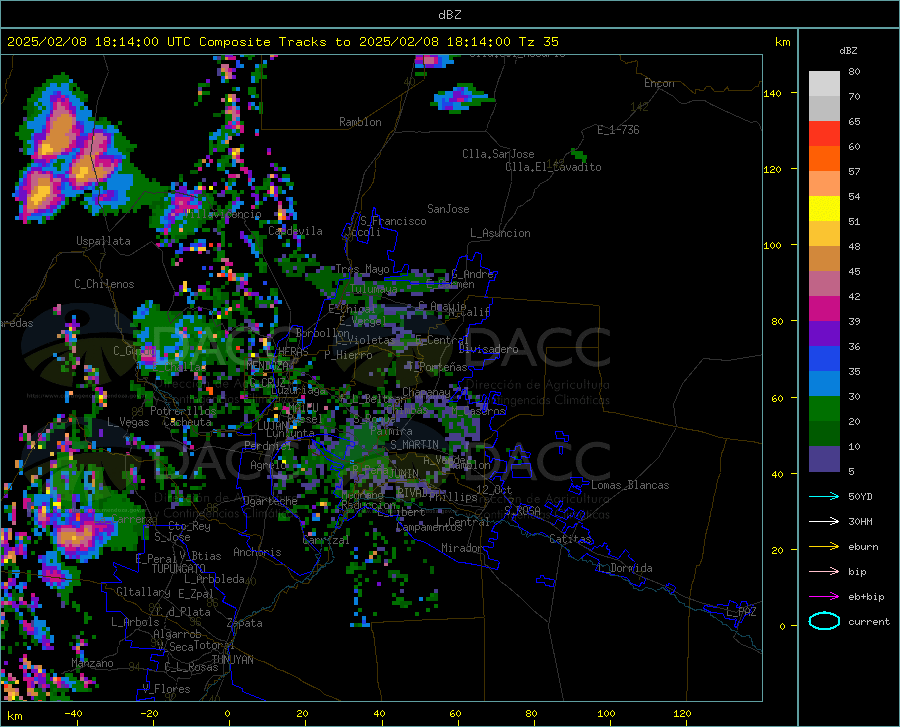Click the Manzano location label
This screenshot has width=900, height=727.
(x=92, y=663)
